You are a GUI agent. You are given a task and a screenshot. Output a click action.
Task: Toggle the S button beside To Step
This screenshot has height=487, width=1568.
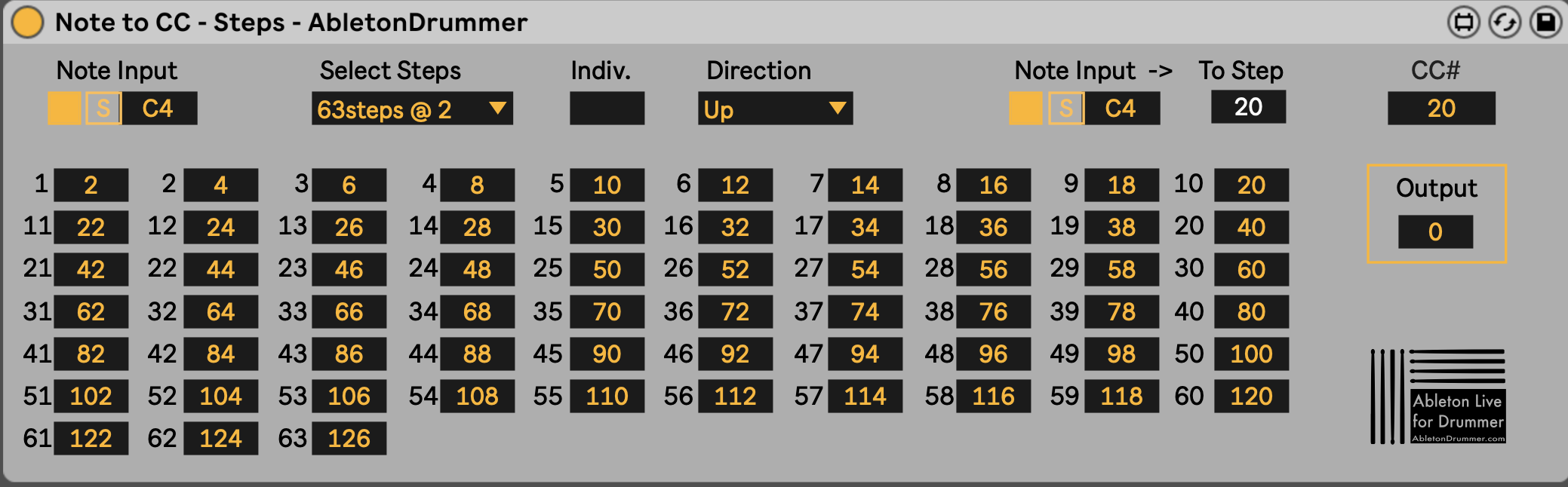point(1065,109)
